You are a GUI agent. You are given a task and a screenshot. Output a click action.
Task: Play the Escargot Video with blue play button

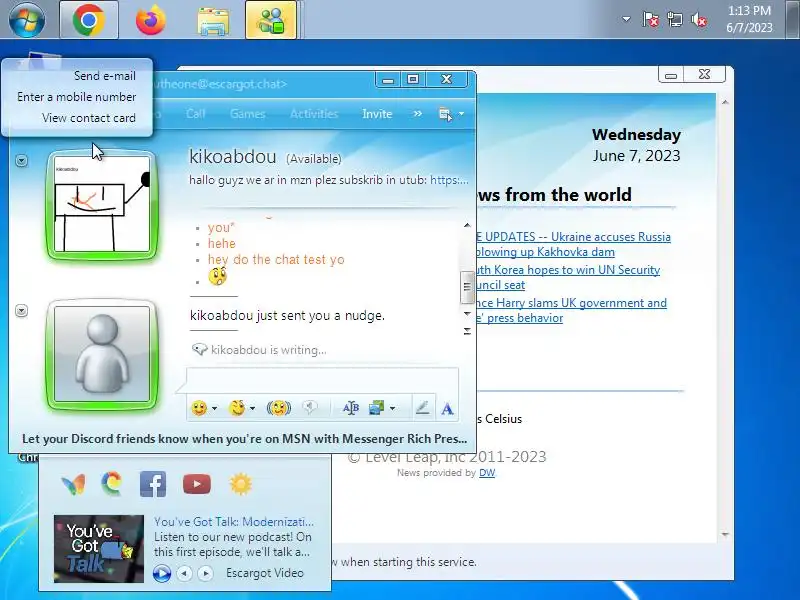tap(162, 573)
